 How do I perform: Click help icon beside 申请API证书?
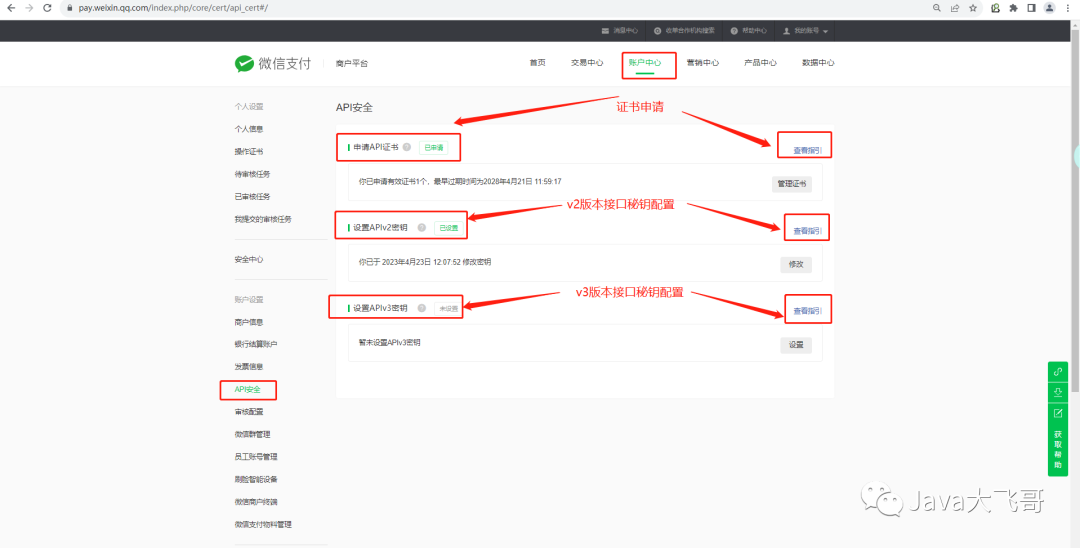[x=406, y=147]
